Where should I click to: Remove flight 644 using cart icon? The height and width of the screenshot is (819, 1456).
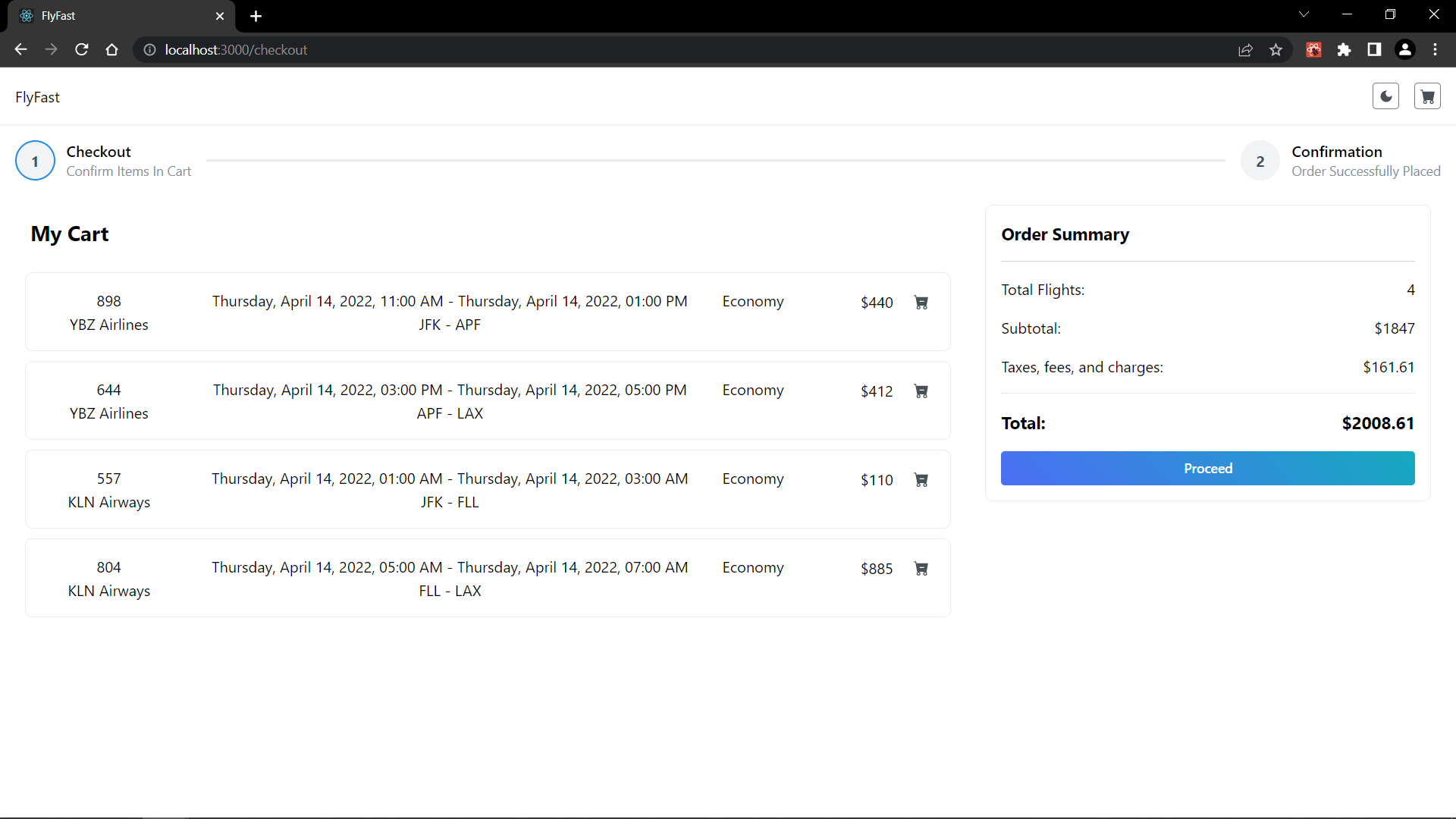(x=921, y=391)
